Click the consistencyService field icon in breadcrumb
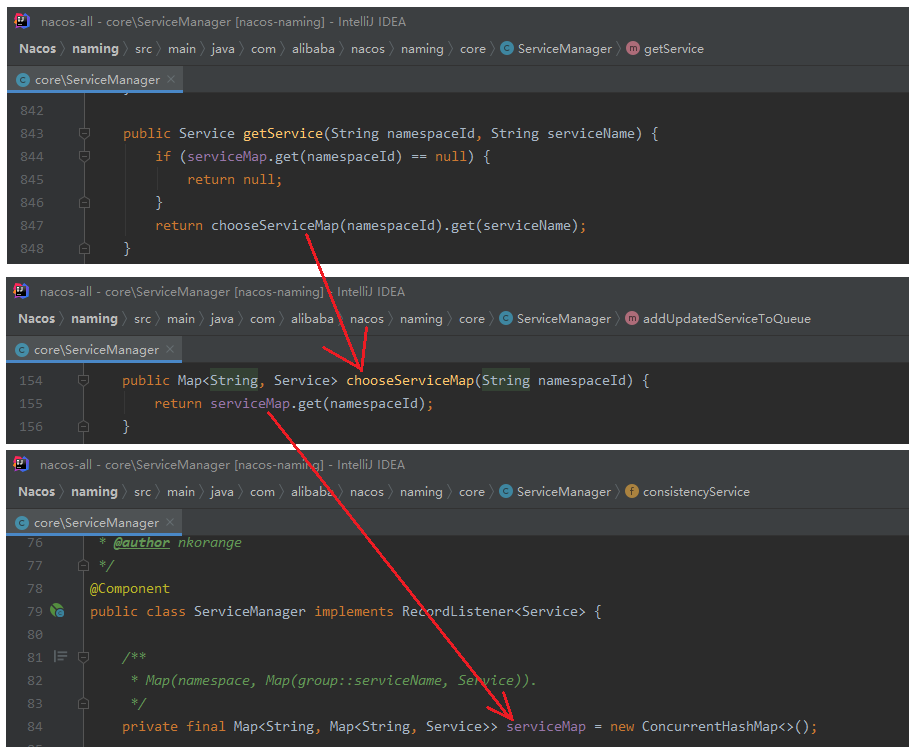913x755 pixels. [x=631, y=491]
